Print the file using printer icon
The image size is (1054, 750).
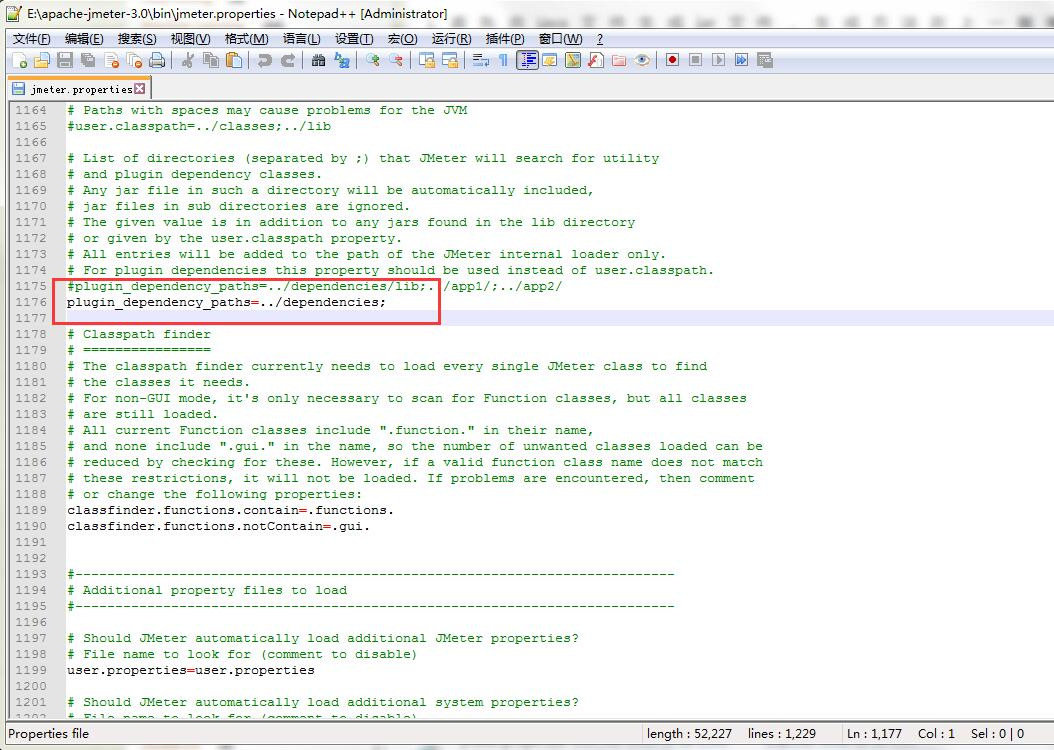[x=157, y=60]
